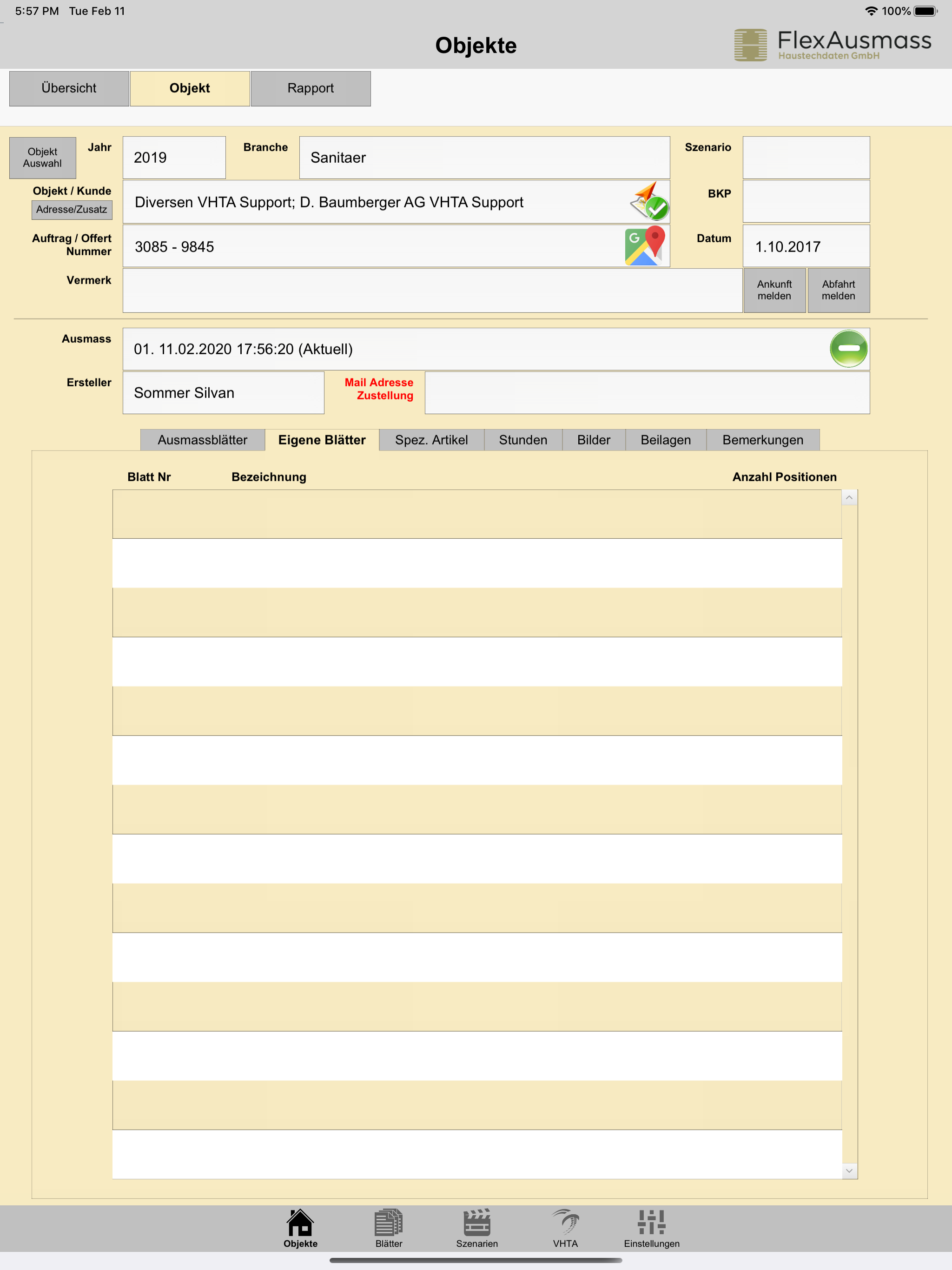Click the Abfahrt melden button
Viewport: 952px width, 1270px height.
point(839,291)
